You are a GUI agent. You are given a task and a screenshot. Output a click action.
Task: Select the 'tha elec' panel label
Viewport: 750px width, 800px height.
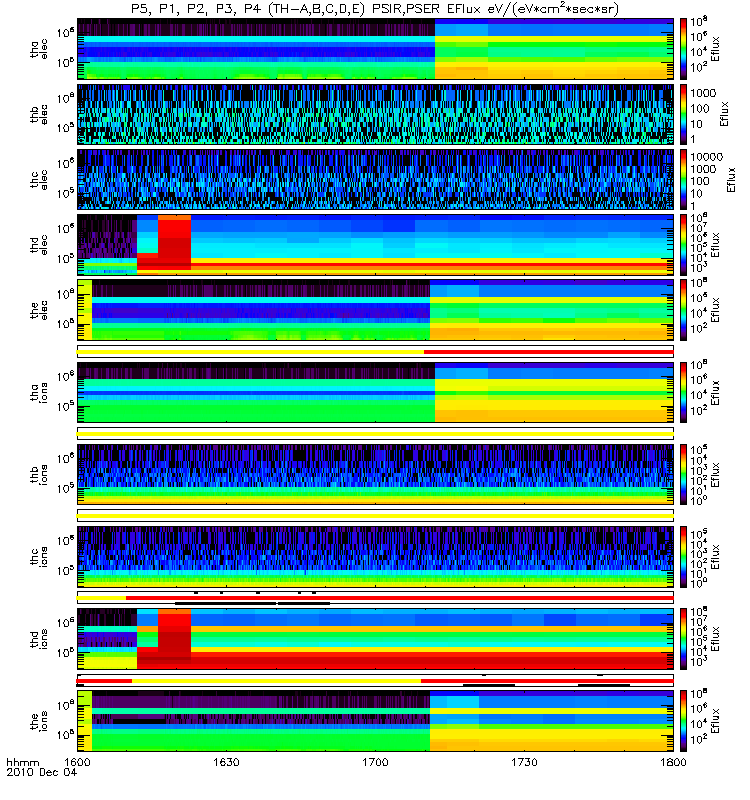(x=38, y=49)
